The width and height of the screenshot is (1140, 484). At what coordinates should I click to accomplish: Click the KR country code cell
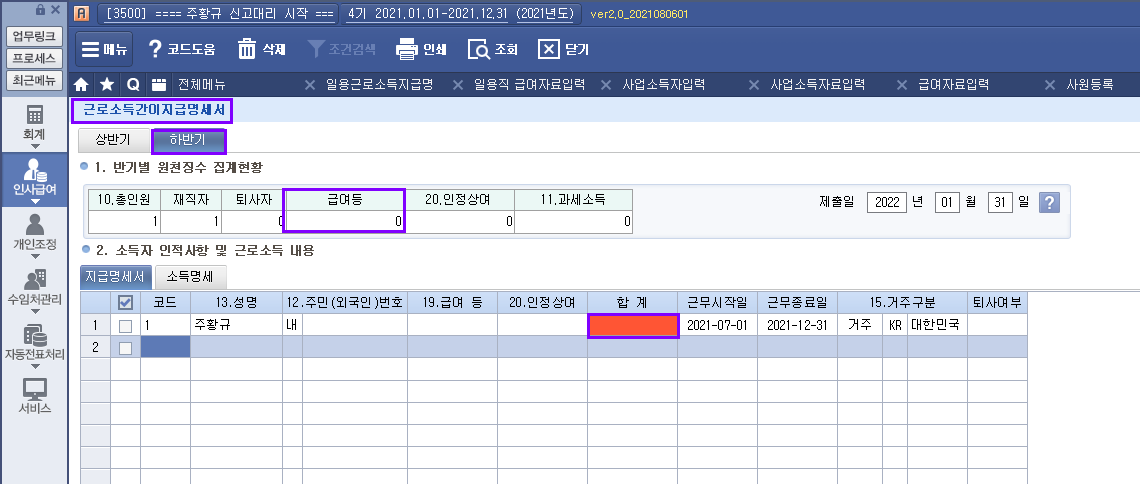(894, 325)
